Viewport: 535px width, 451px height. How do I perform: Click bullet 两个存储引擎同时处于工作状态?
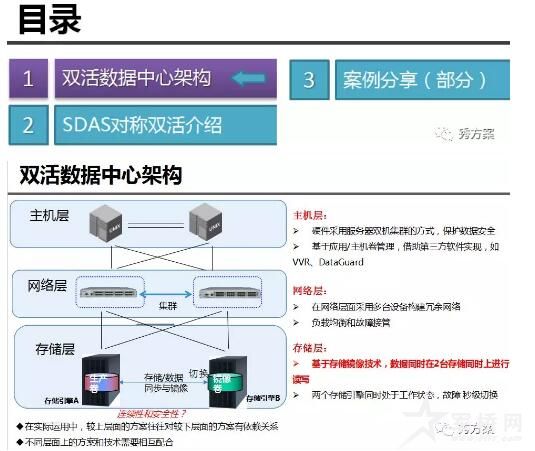pyautogui.click(x=405, y=395)
